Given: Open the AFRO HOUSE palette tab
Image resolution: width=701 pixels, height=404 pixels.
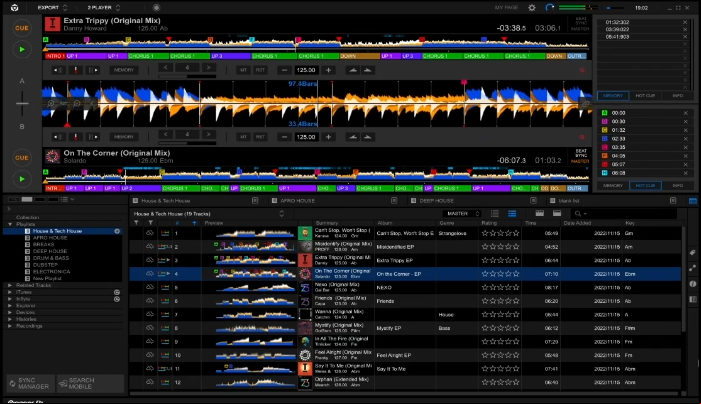Looking at the screenshot, I should 297,201.
